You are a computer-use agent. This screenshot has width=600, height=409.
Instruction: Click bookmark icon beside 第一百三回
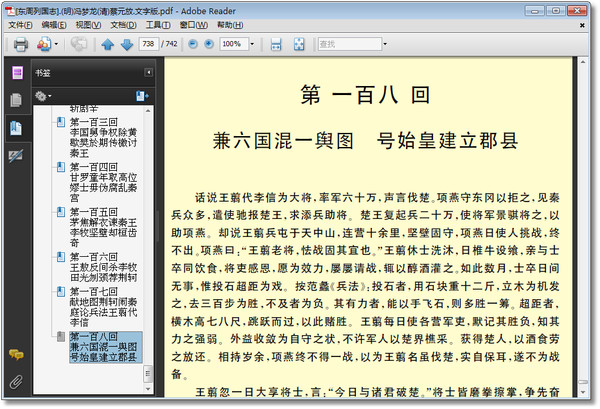click(60, 122)
